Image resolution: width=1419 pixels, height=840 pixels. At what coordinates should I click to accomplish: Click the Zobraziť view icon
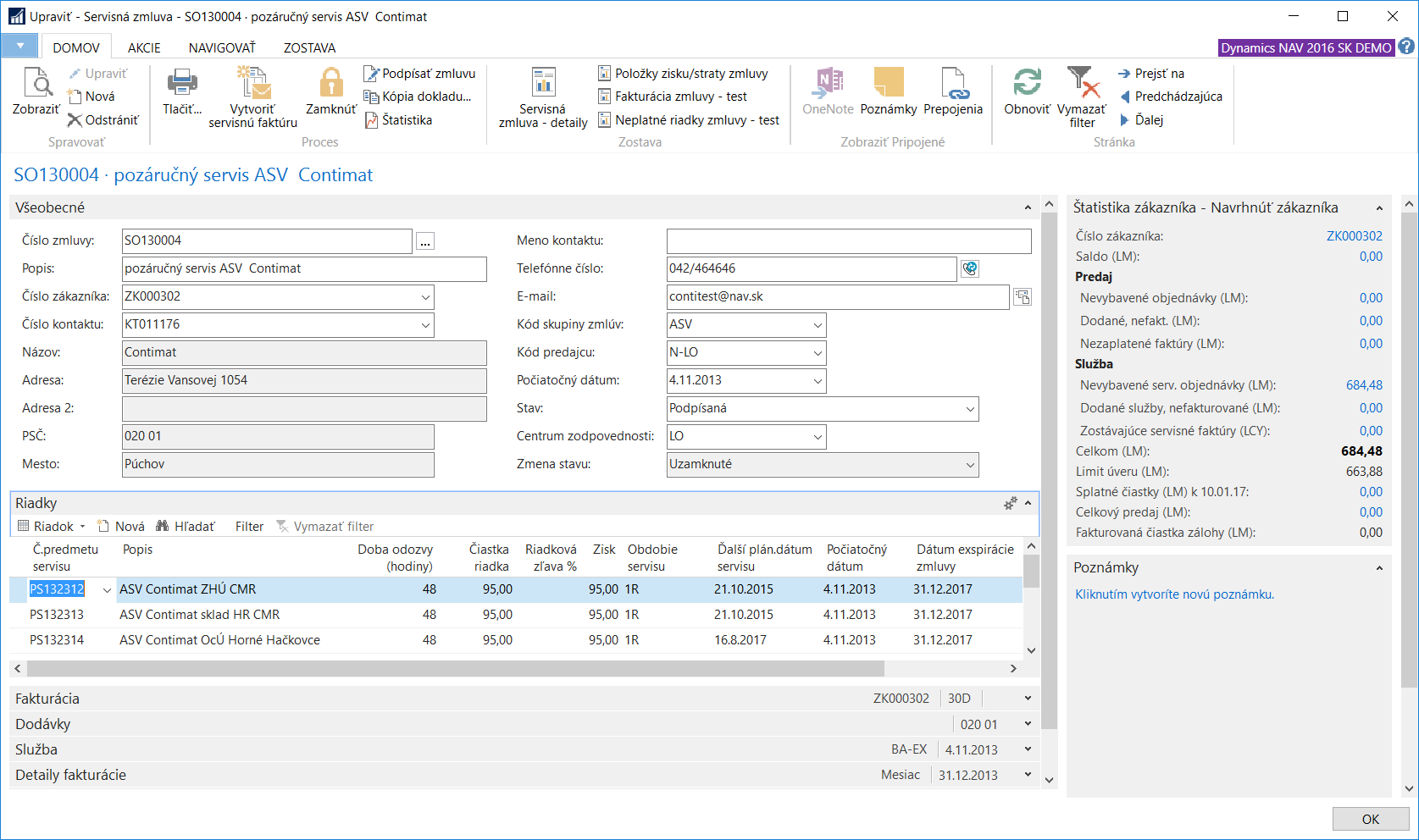[36, 82]
